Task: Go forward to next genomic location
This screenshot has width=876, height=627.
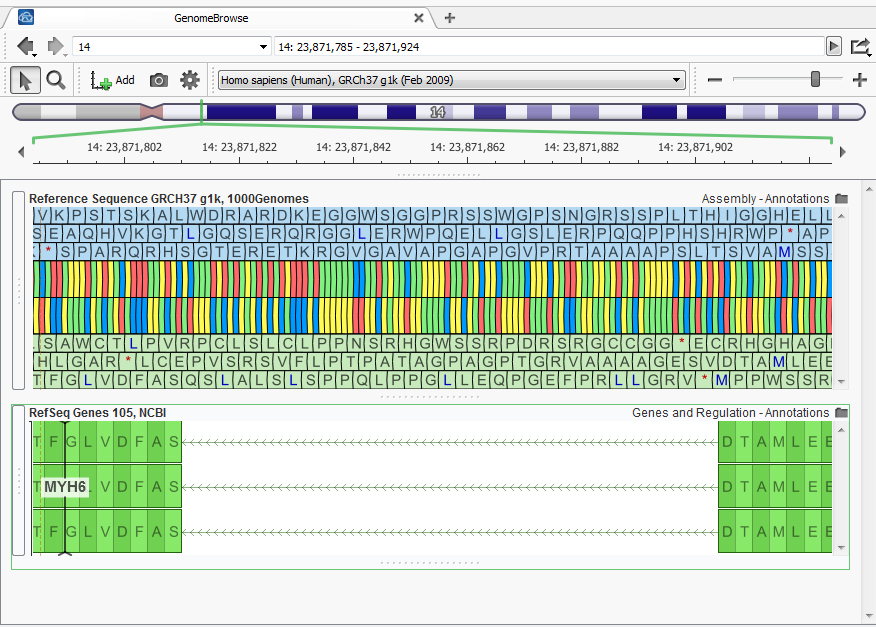Action: [x=56, y=46]
